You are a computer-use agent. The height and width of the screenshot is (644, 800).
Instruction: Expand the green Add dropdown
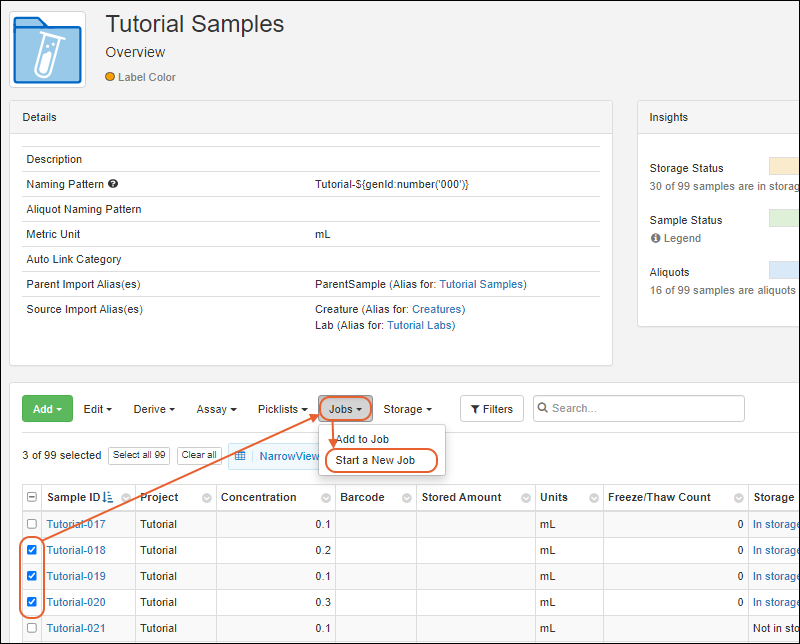(x=47, y=409)
